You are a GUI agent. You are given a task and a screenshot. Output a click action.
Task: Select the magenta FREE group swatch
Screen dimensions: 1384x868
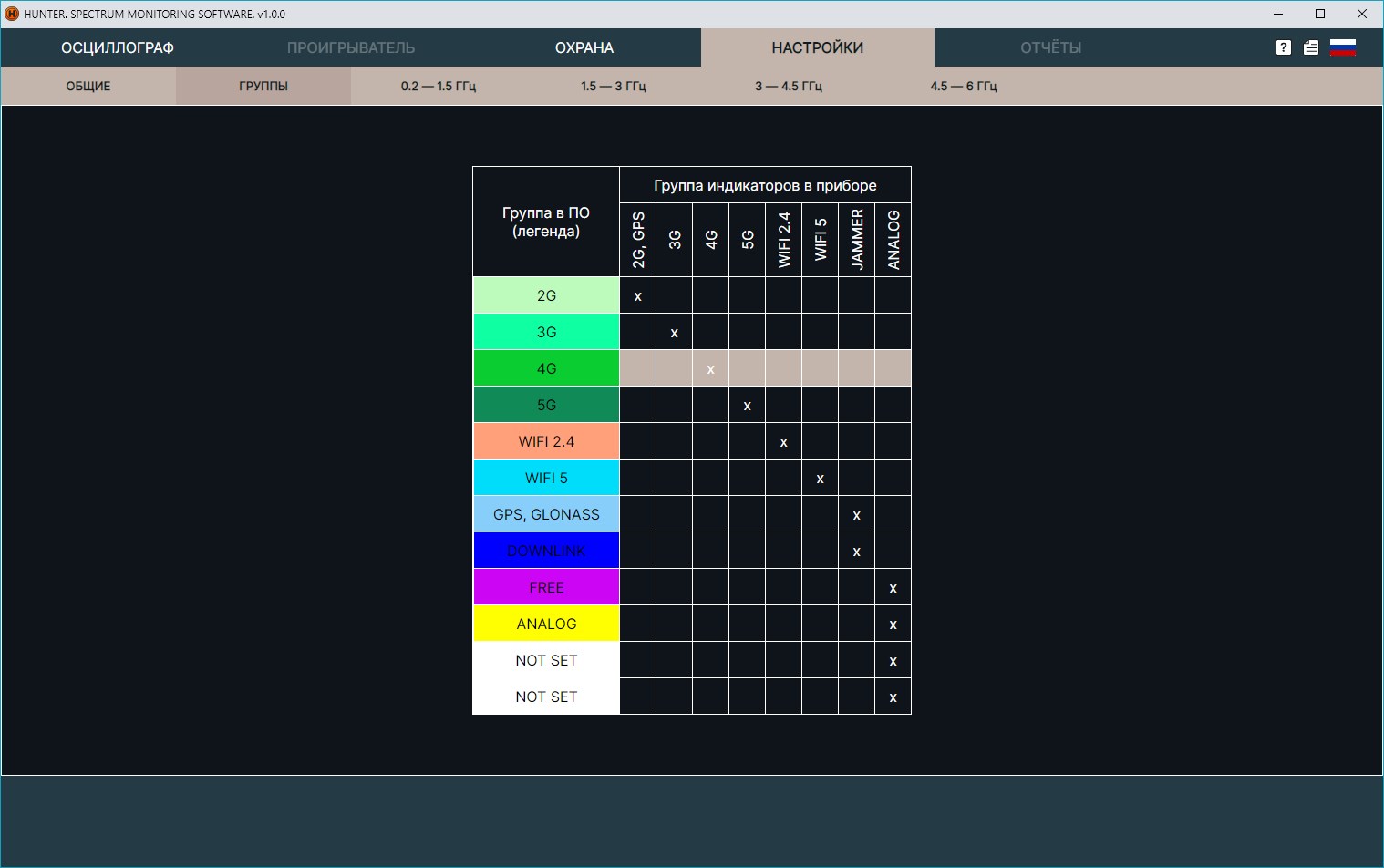pos(546,587)
